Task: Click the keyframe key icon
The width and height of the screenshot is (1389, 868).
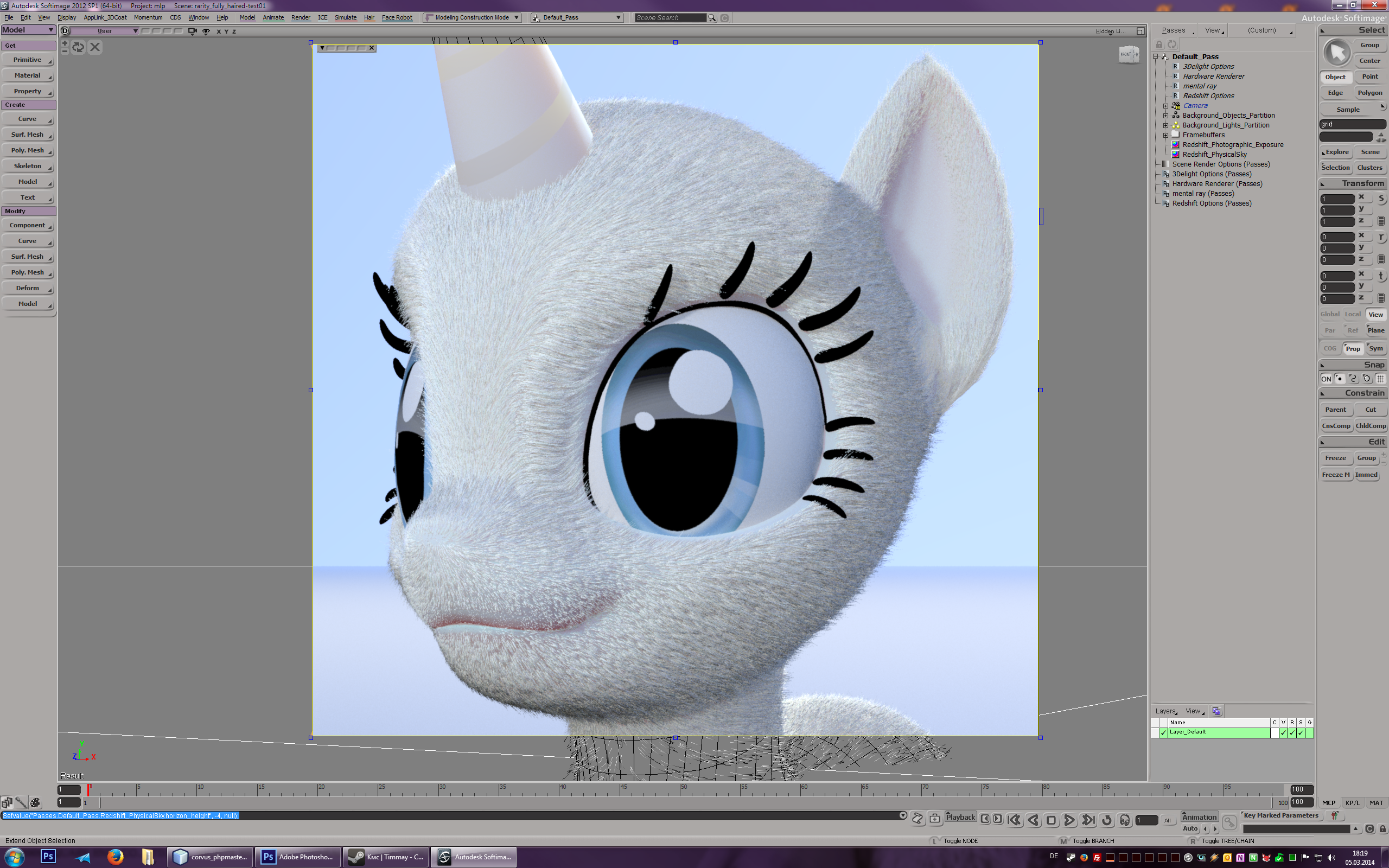Action: 1229,823
